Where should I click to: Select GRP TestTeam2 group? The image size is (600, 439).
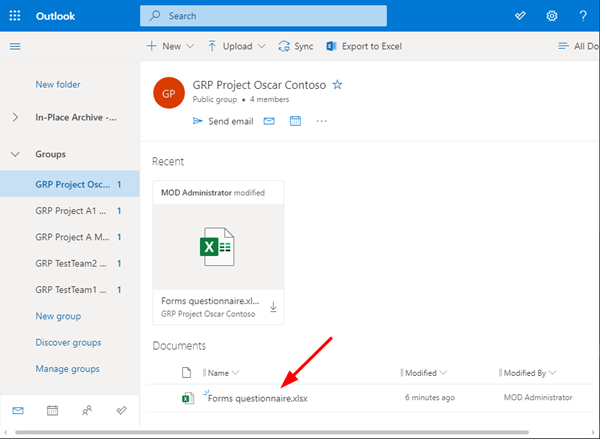click(70, 263)
